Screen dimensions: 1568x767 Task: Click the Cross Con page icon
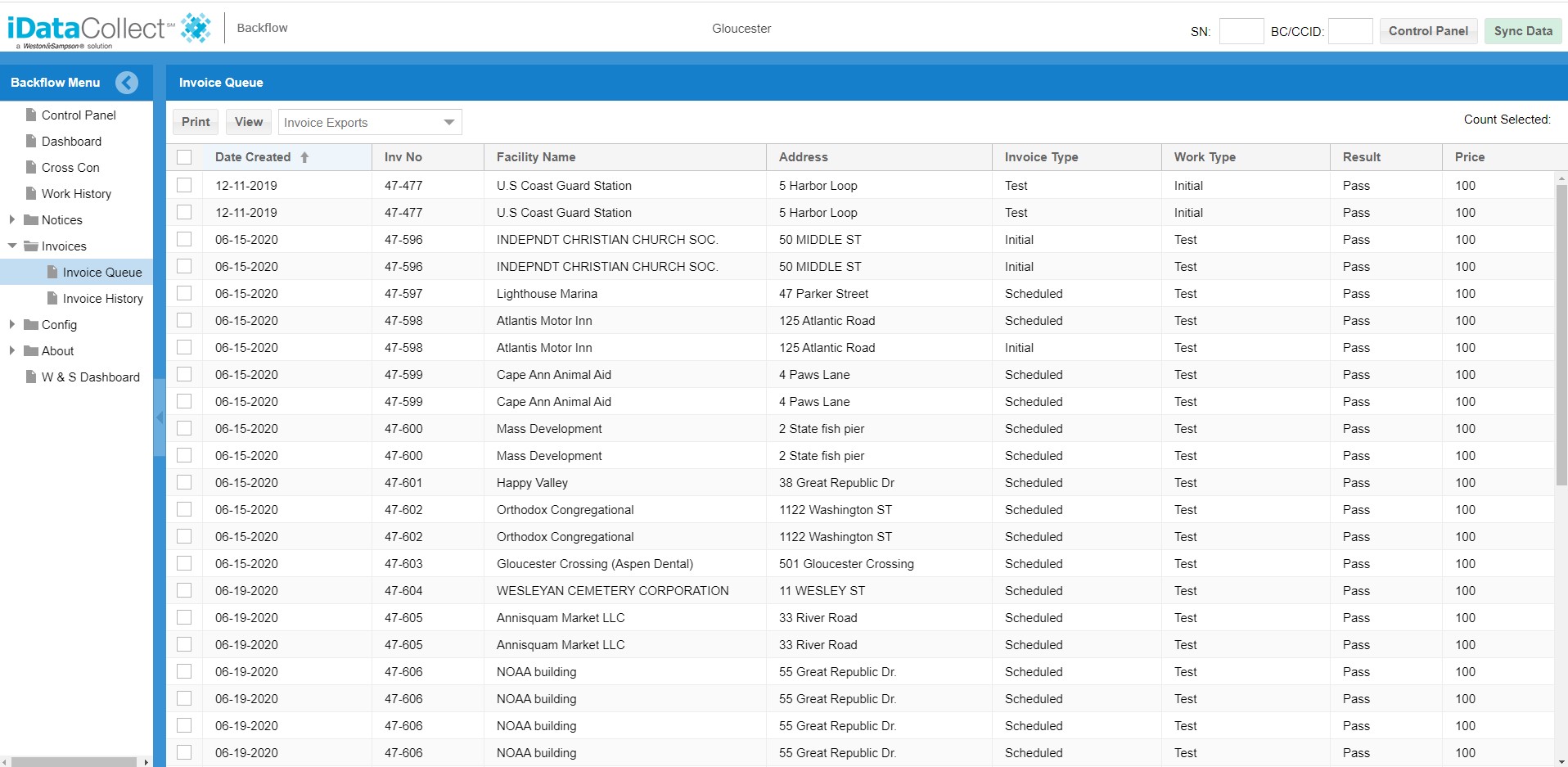31,167
